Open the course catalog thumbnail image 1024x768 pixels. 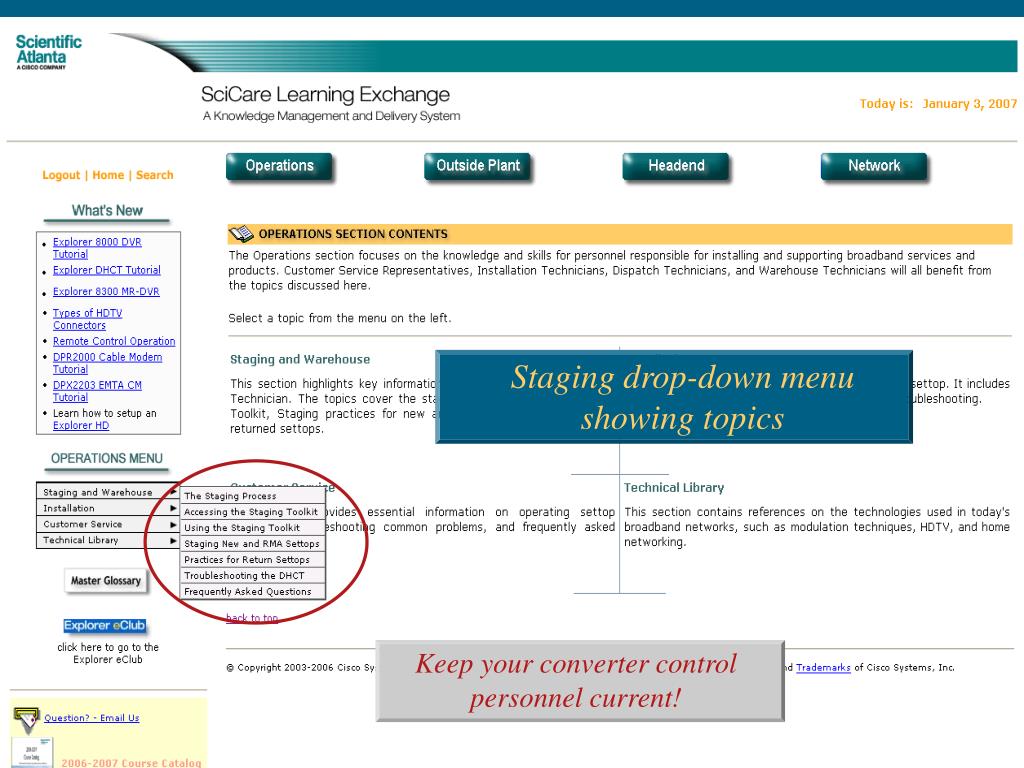coord(31,752)
